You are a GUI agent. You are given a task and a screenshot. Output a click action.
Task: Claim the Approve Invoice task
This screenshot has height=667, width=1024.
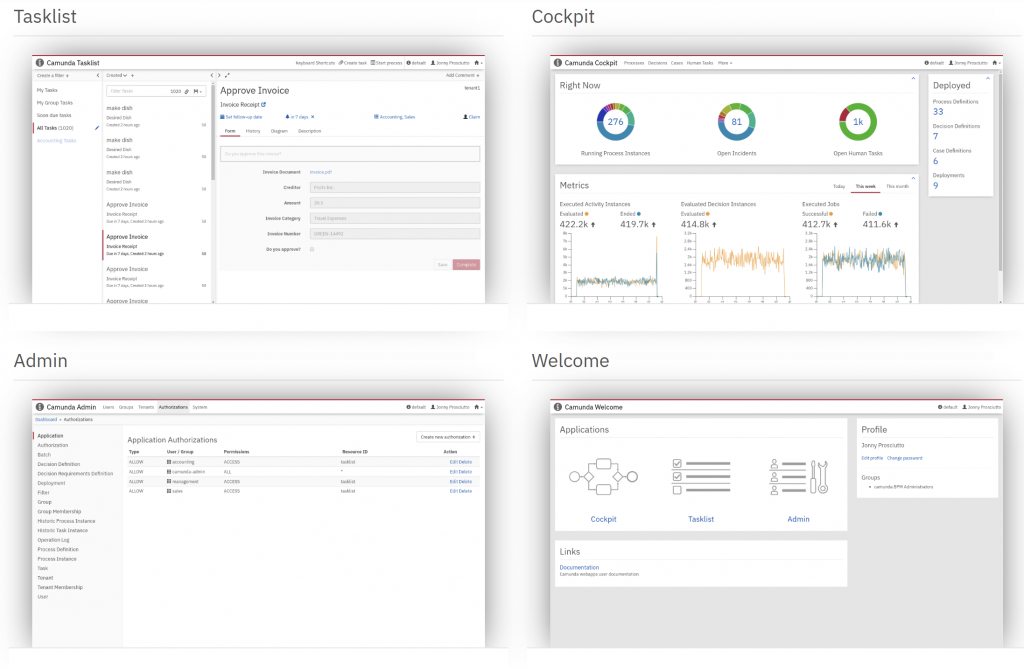472,117
